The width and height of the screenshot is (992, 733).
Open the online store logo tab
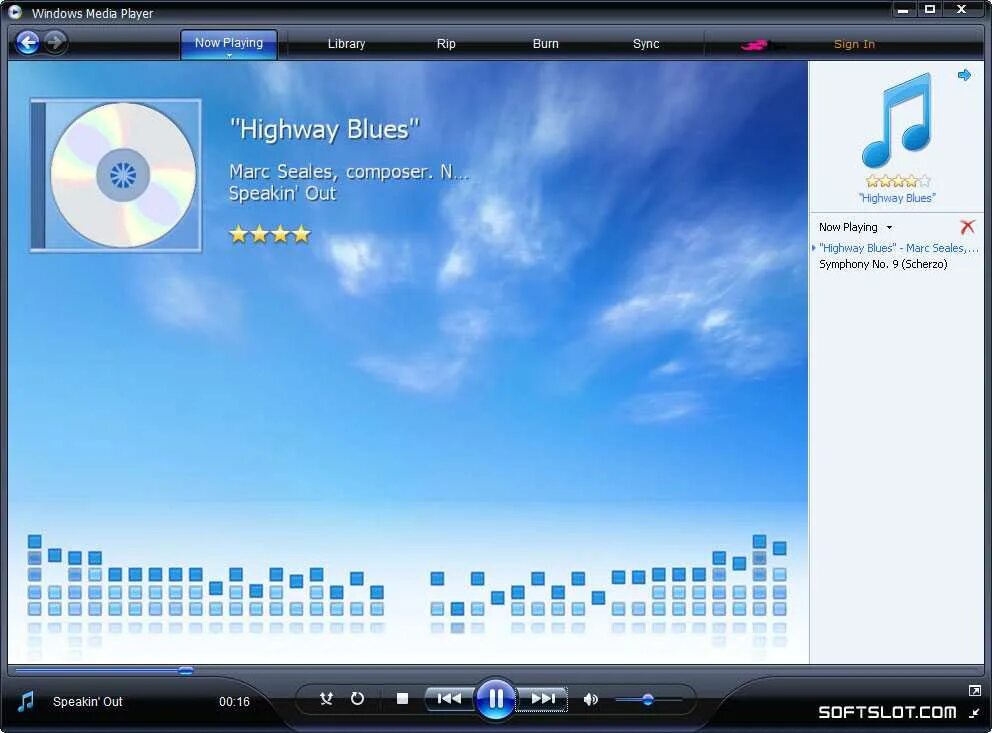click(x=764, y=45)
